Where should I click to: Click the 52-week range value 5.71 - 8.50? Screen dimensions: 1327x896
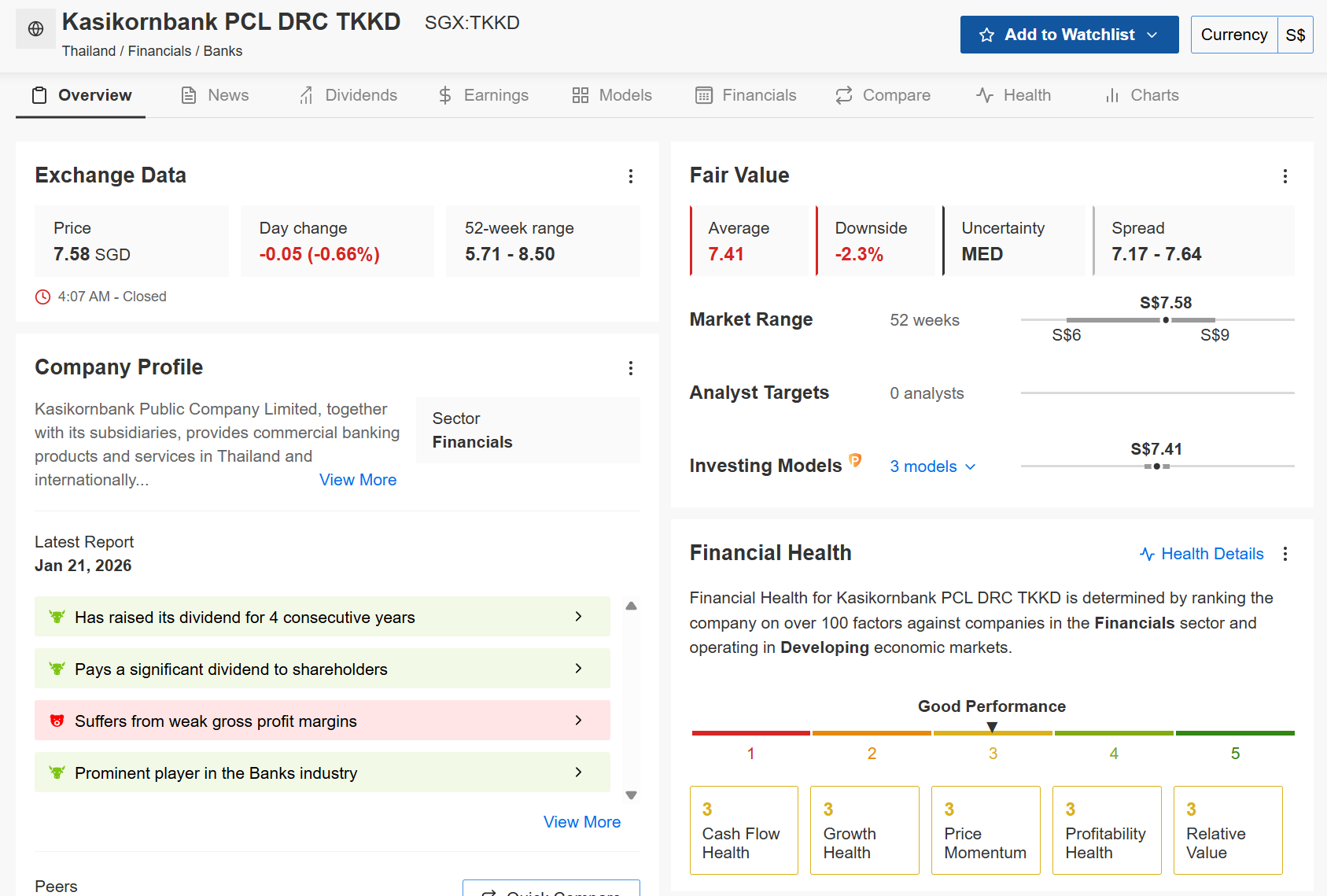(x=510, y=254)
